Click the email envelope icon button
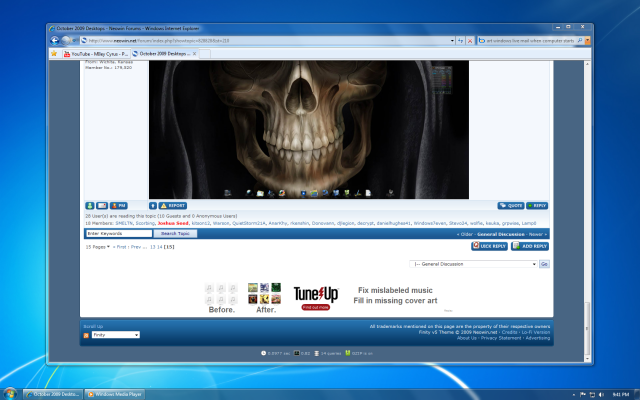This screenshot has height=400, width=640. click(x=102, y=206)
